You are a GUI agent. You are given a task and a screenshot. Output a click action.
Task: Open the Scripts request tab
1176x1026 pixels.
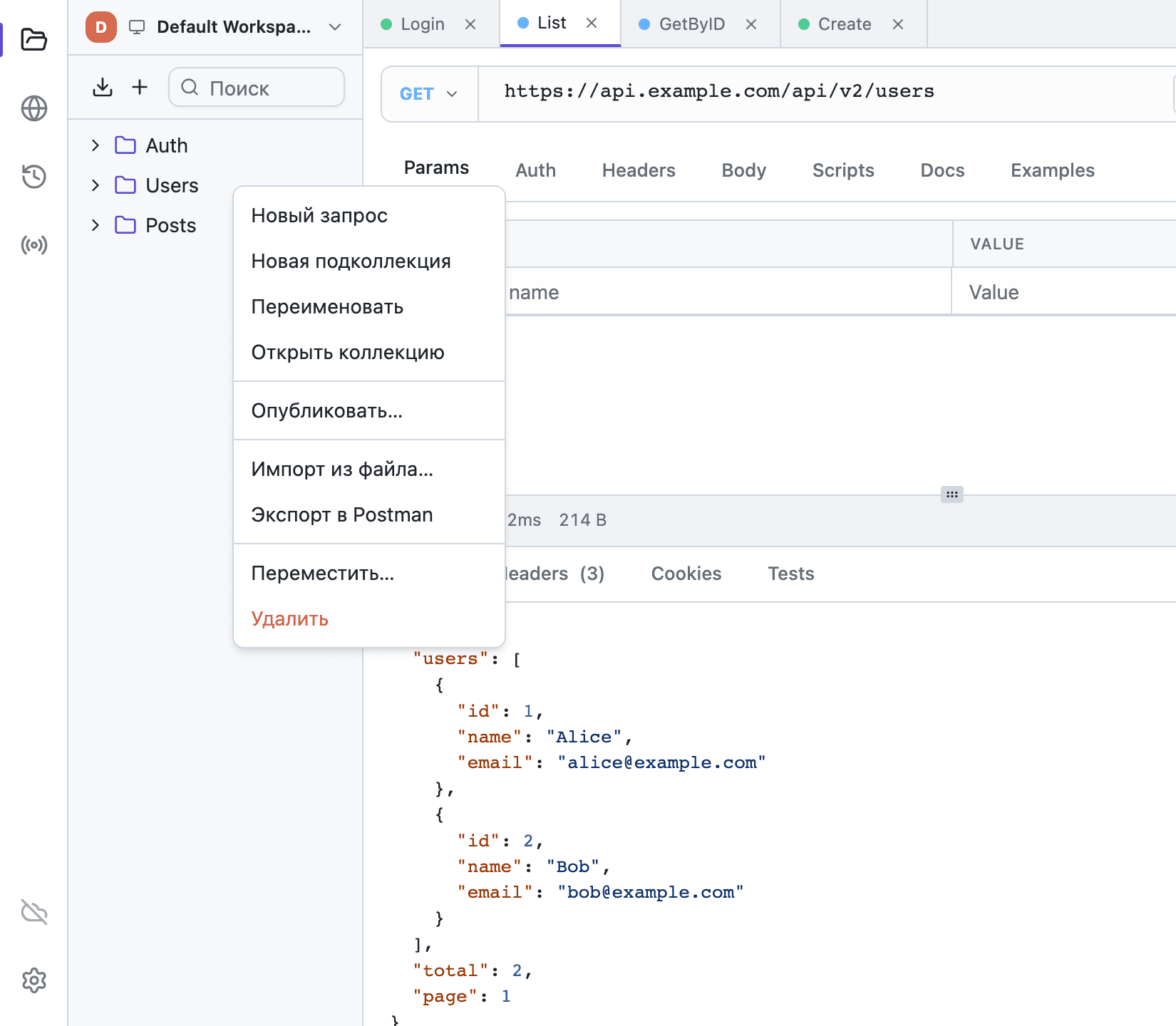click(843, 170)
